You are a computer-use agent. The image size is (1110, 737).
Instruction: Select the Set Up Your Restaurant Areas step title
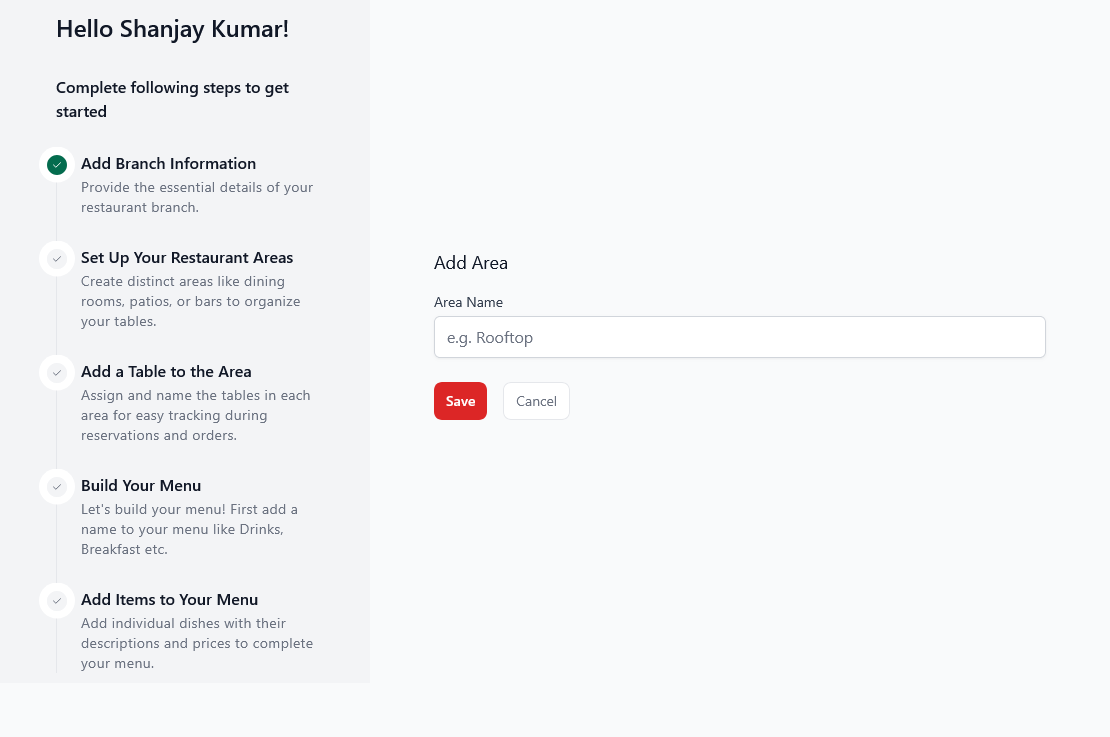point(187,257)
